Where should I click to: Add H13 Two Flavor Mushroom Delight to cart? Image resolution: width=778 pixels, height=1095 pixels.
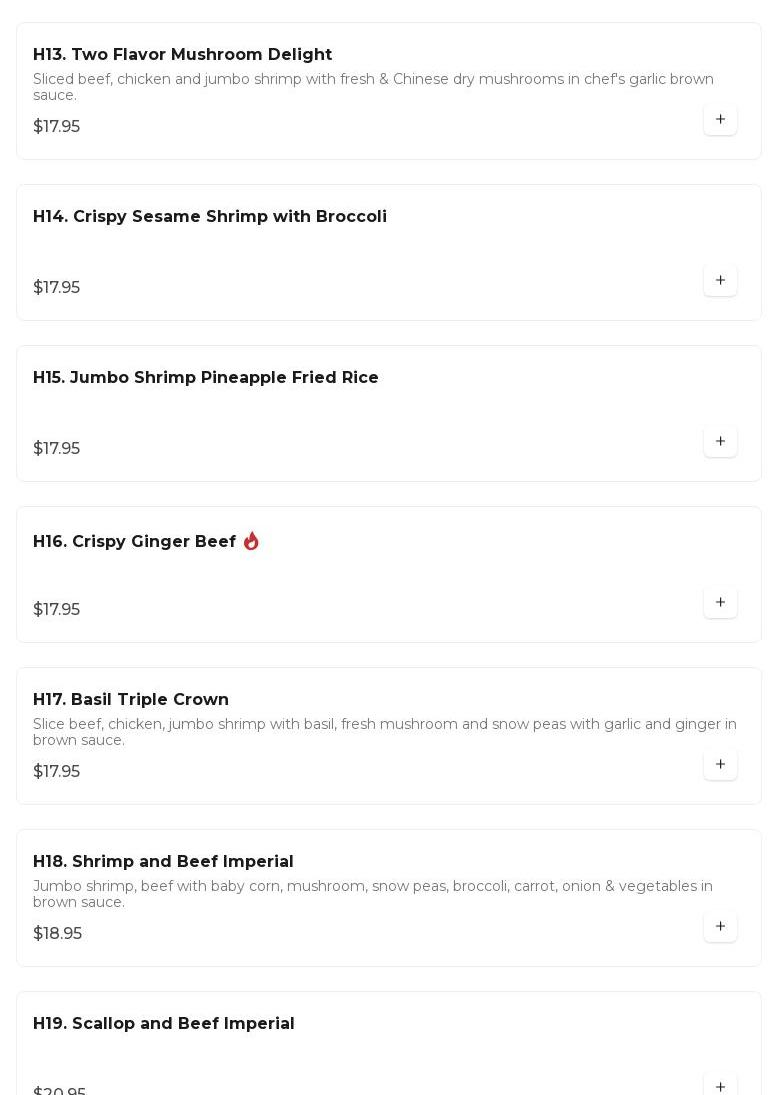pyautogui.click(x=720, y=120)
